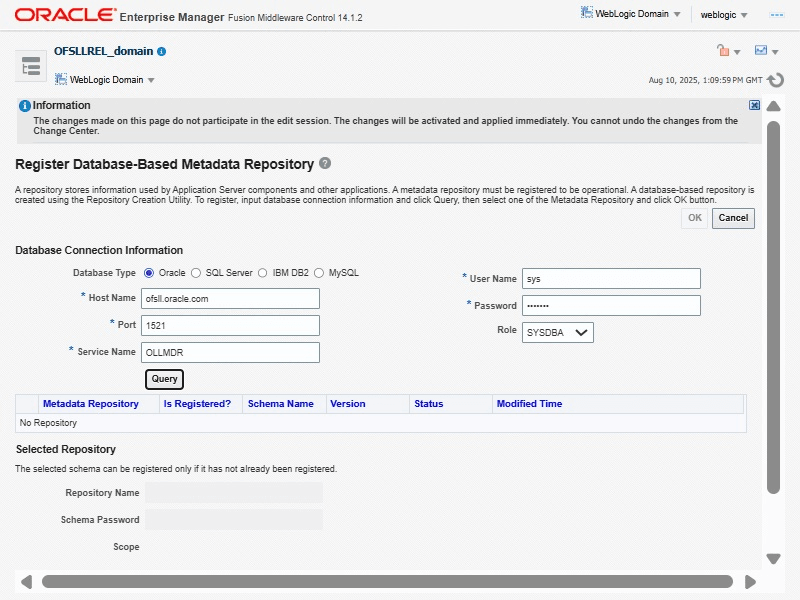Screen dimensions: 800x600
Task: Click the No Repository table row
Action: click(x=381, y=423)
